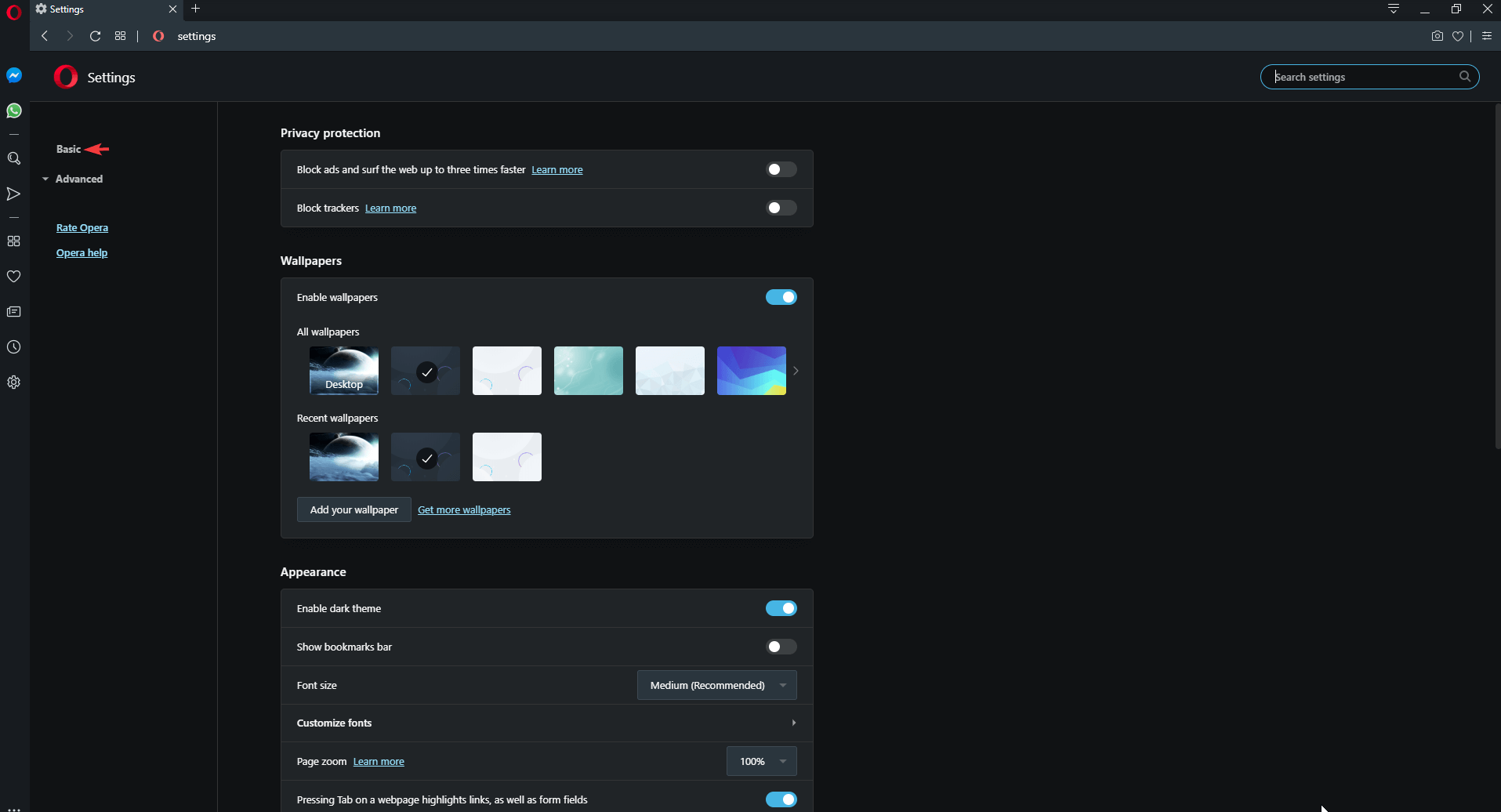1501x812 pixels.
Task: Reload the current page
Action: [95, 36]
